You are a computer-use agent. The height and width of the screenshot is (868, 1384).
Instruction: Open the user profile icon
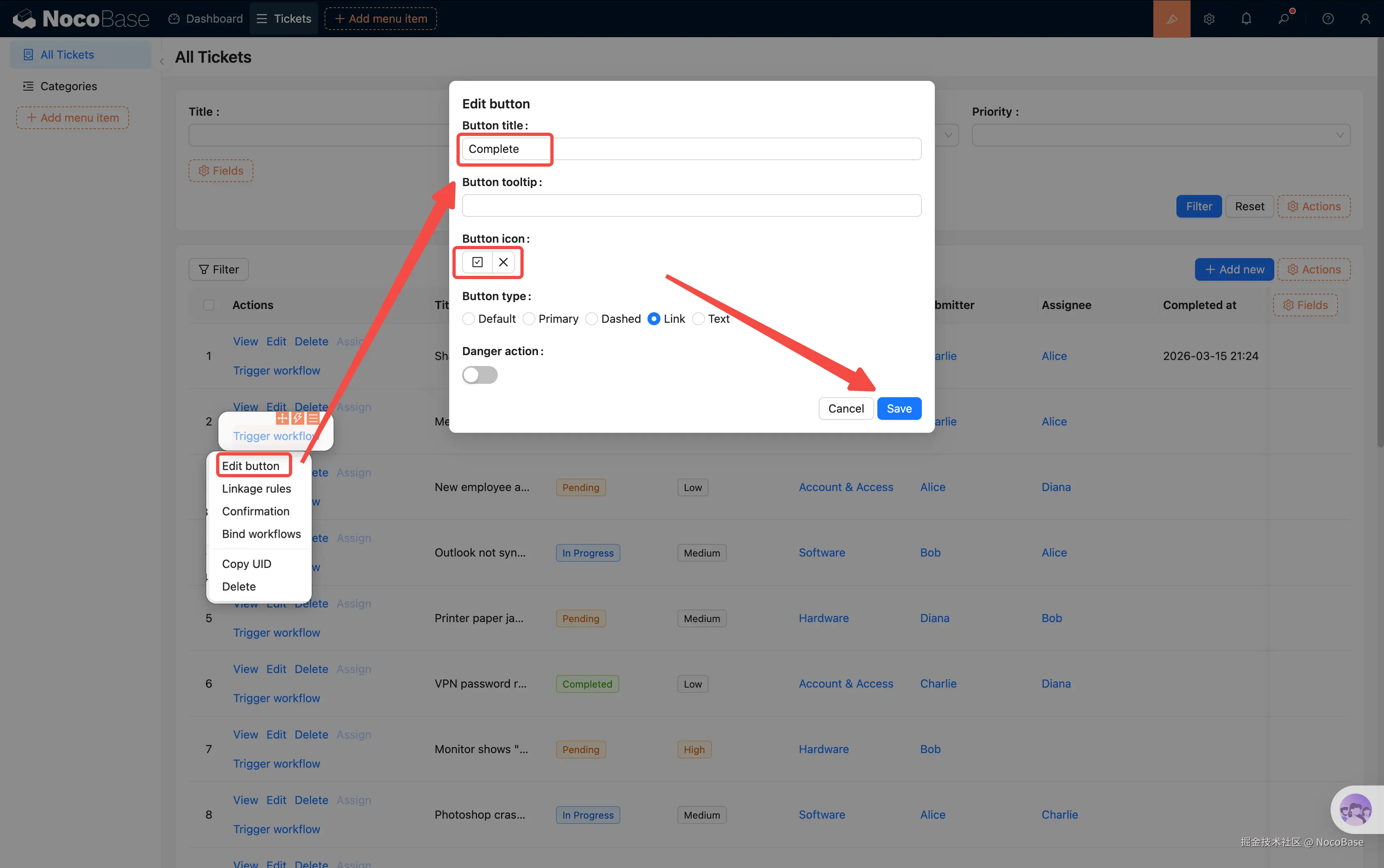pyautogui.click(x=1365, y=19)
